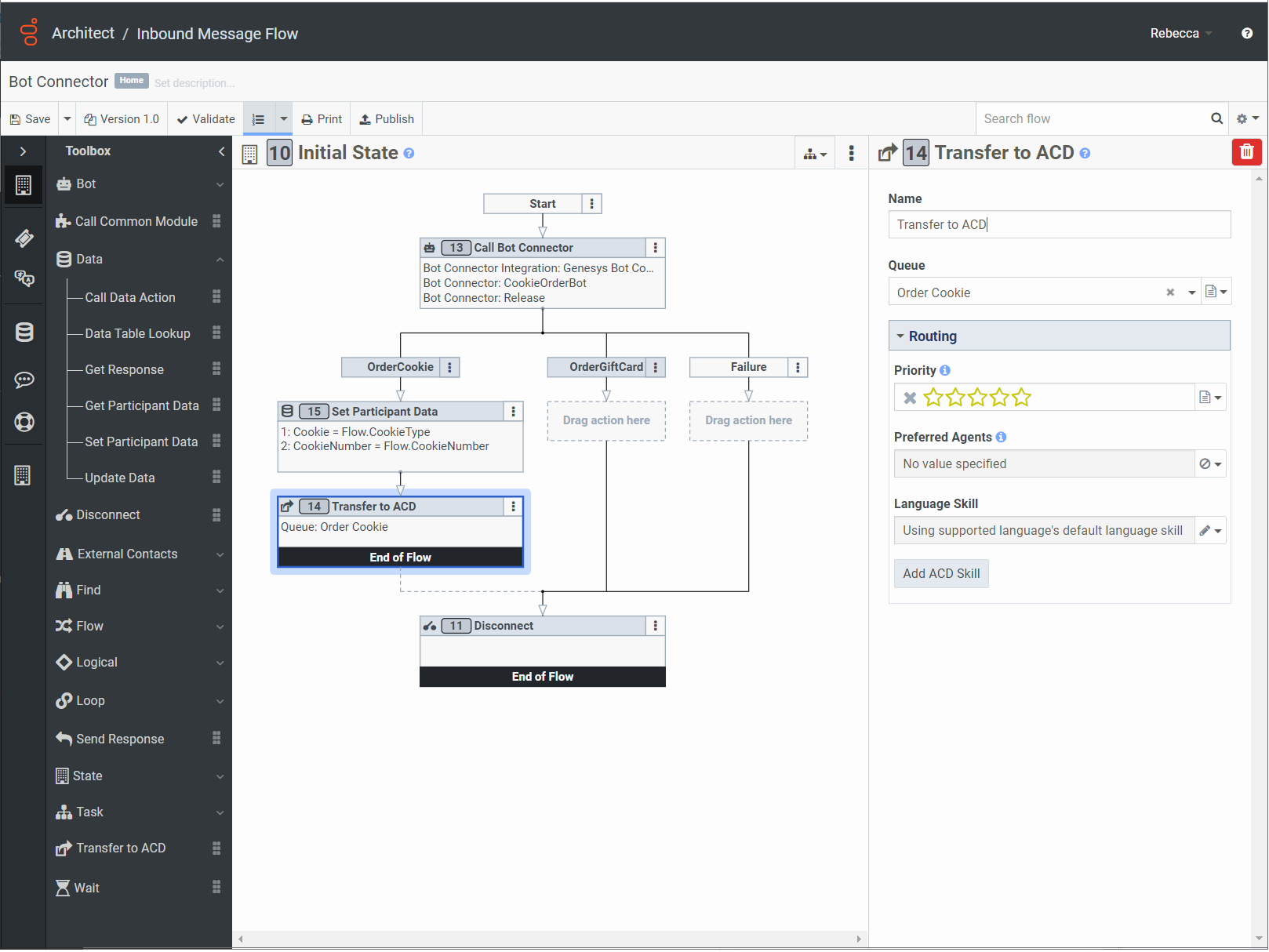The image size is (1269, 952).
Task: Click the Genesys logo icon
Action: (x=29, y=32)
